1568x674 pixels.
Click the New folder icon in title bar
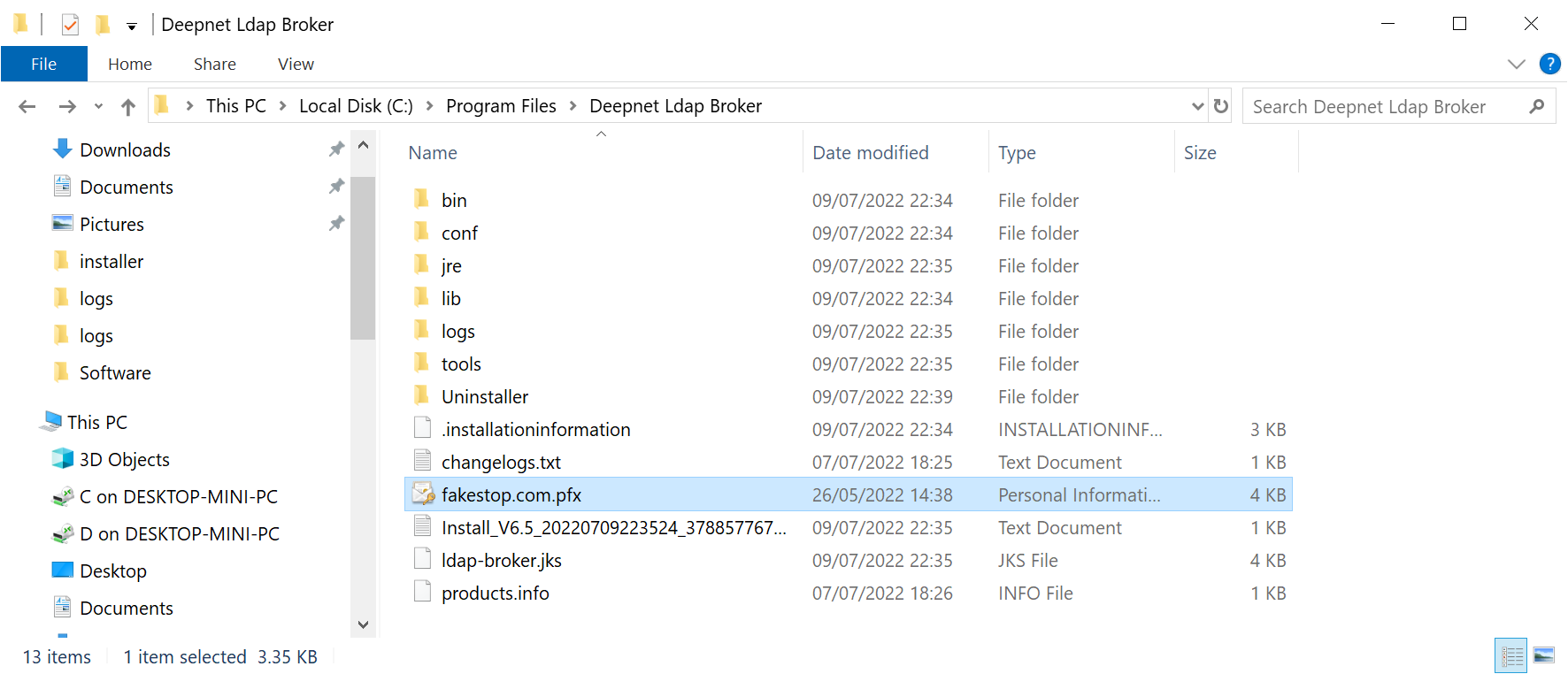[x=103, y=25]
